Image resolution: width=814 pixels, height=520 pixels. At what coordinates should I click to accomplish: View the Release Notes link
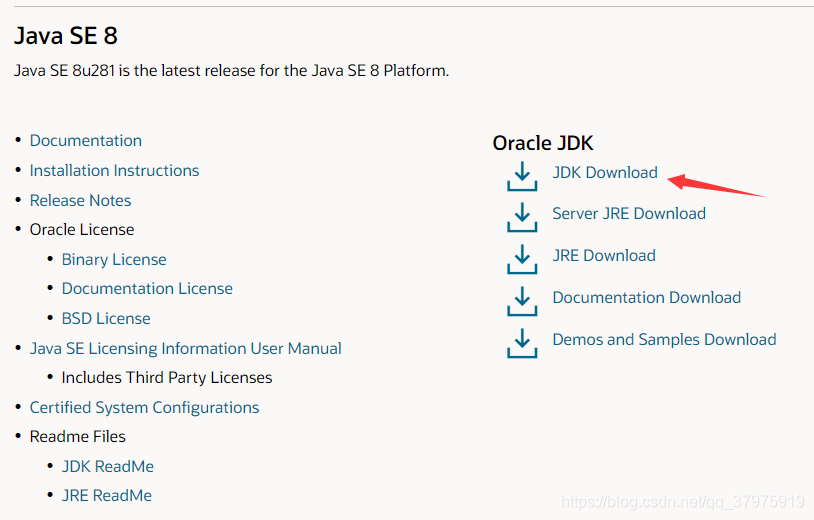(80, 201)
